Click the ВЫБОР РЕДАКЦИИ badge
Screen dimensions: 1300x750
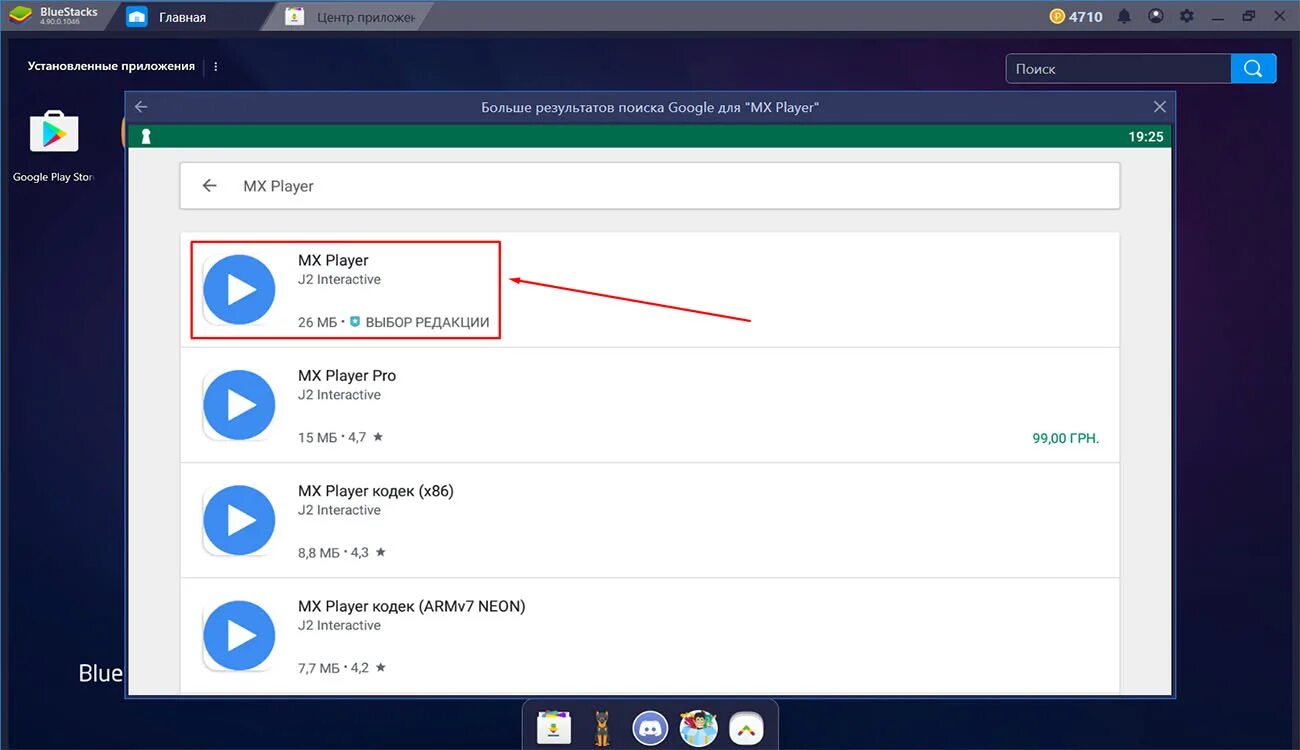[x=419, y=322]
